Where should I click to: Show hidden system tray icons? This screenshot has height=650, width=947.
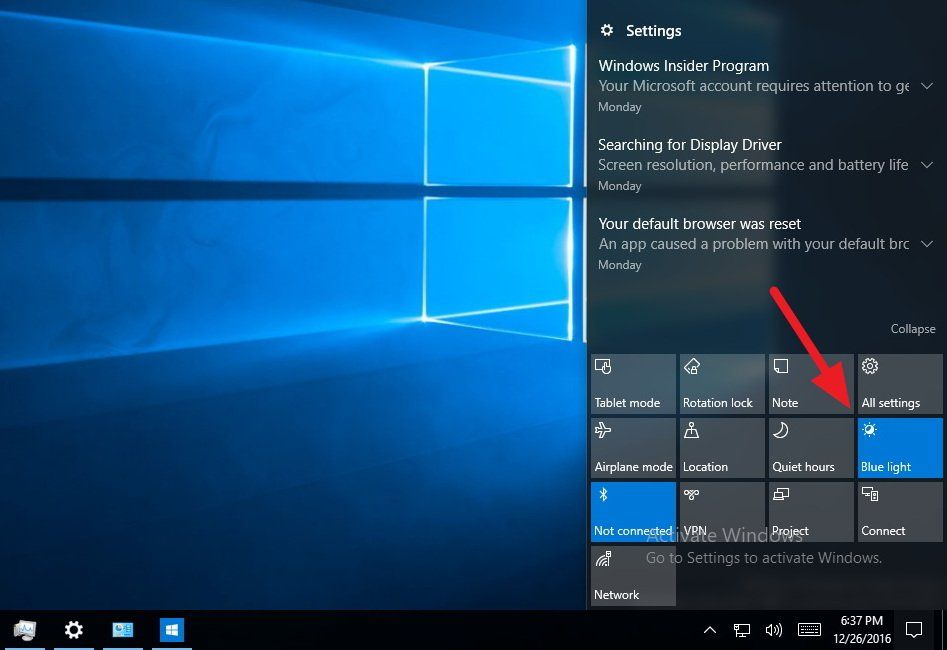pos(710,630)
